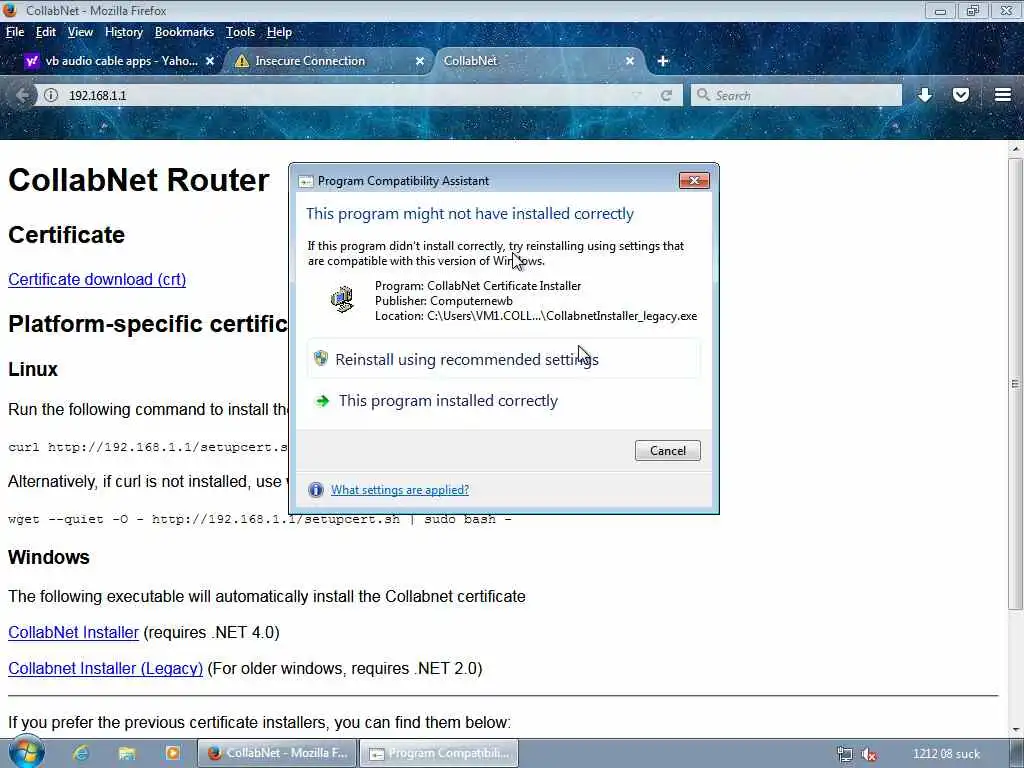This screenshot has width=1024, height=768.
Task: Click the CollabNet Installer link
Action: [73, 632]
